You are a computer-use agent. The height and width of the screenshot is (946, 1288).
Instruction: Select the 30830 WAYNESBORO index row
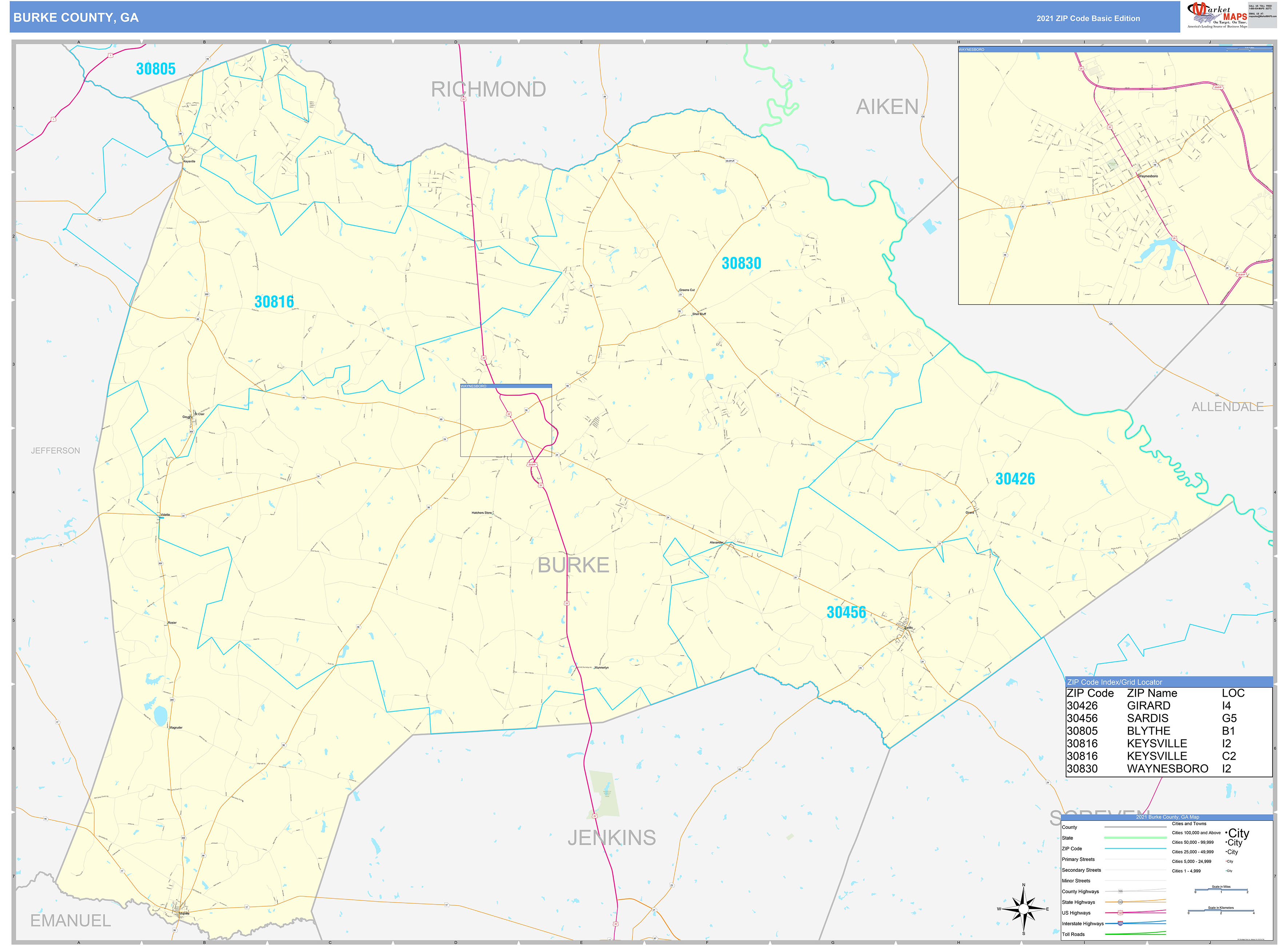(1169, 768)
